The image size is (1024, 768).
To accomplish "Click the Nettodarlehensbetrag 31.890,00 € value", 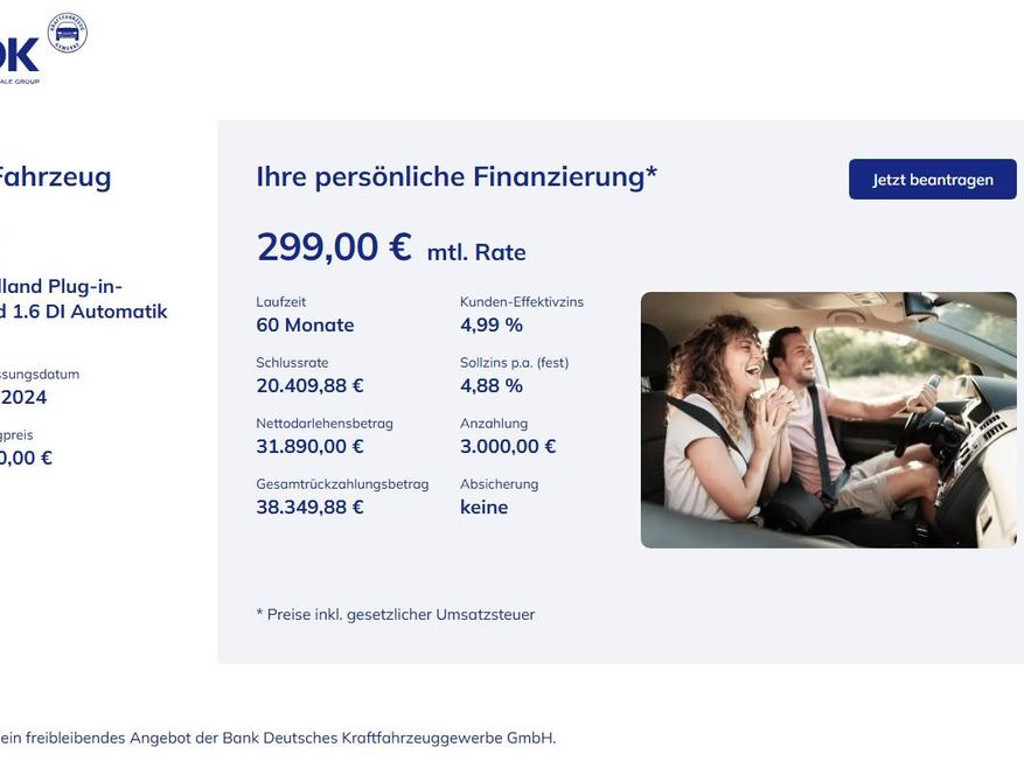I will (x=310, y=447).
